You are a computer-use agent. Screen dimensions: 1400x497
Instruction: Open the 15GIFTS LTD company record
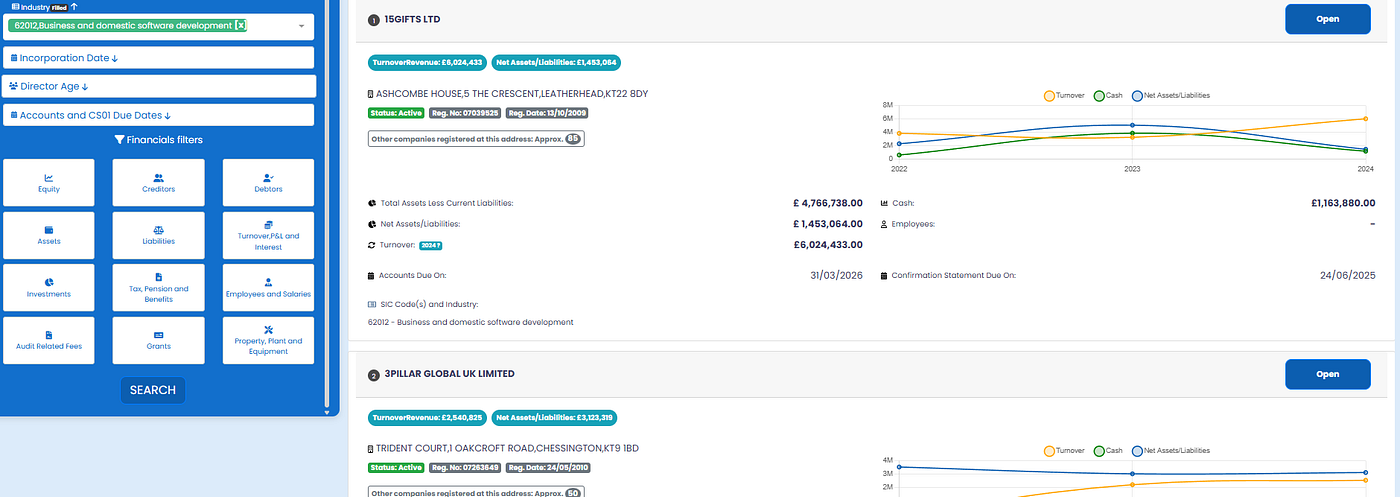coord(1327,19)
